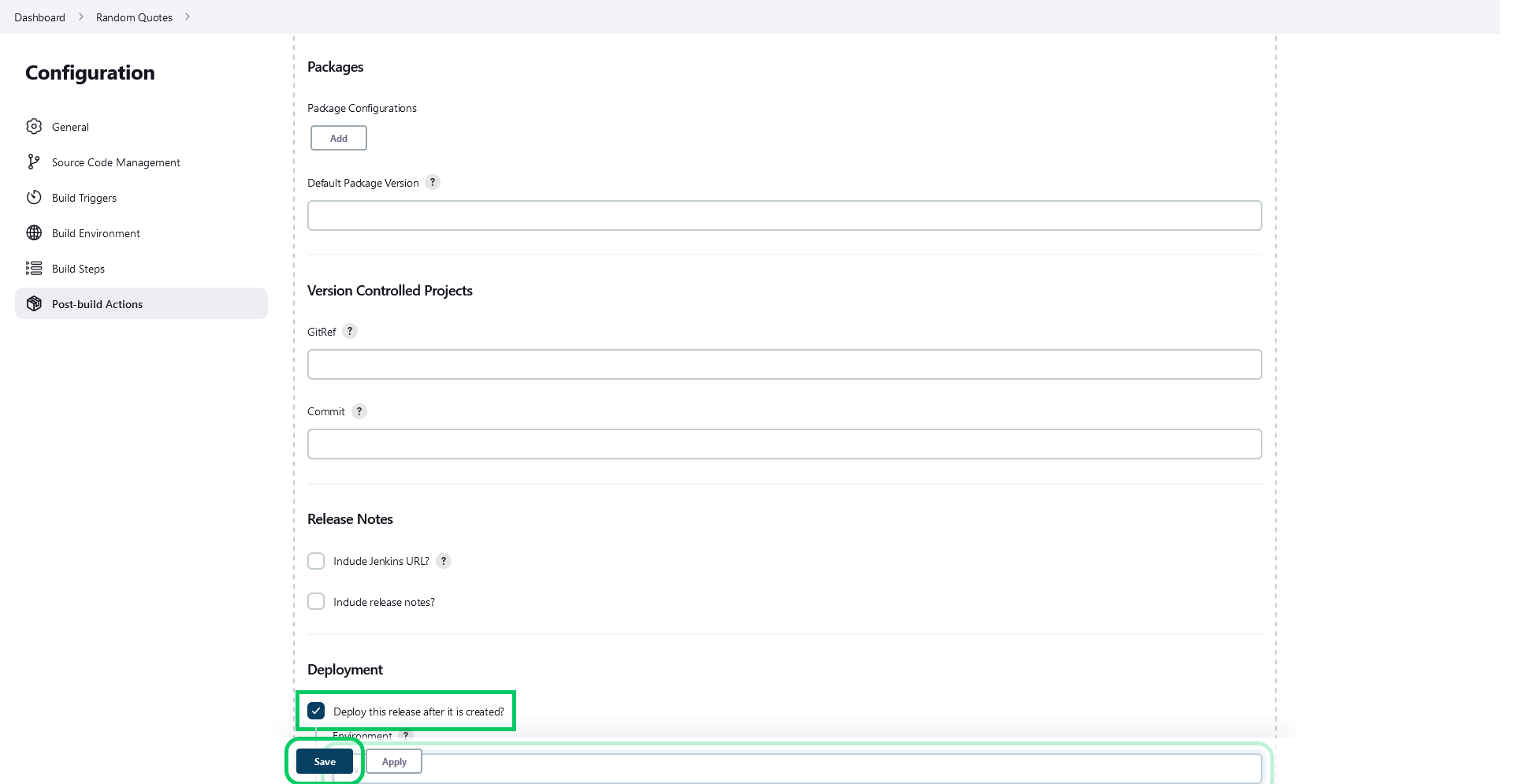The image size is (1513, 784).
Task: Click the Deployment heading
Action: (x=345, y=670)
